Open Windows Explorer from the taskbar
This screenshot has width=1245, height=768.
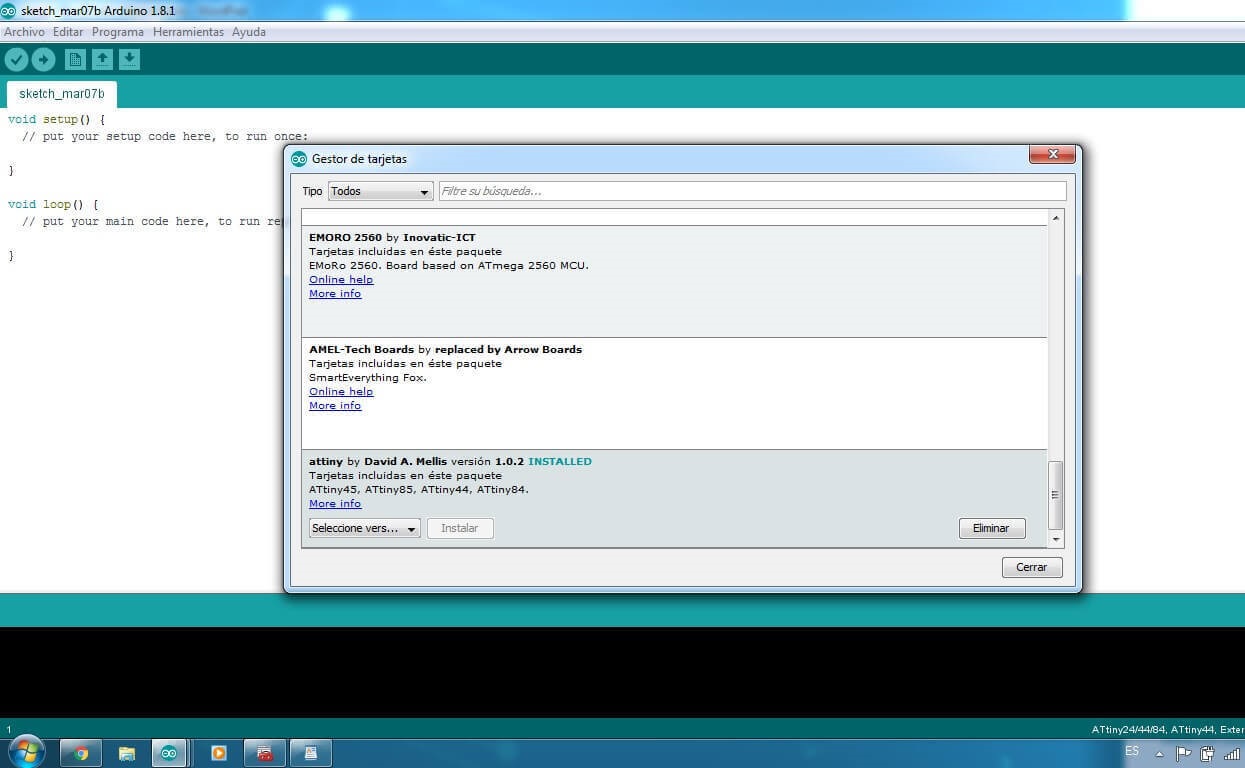pos(127,753)
